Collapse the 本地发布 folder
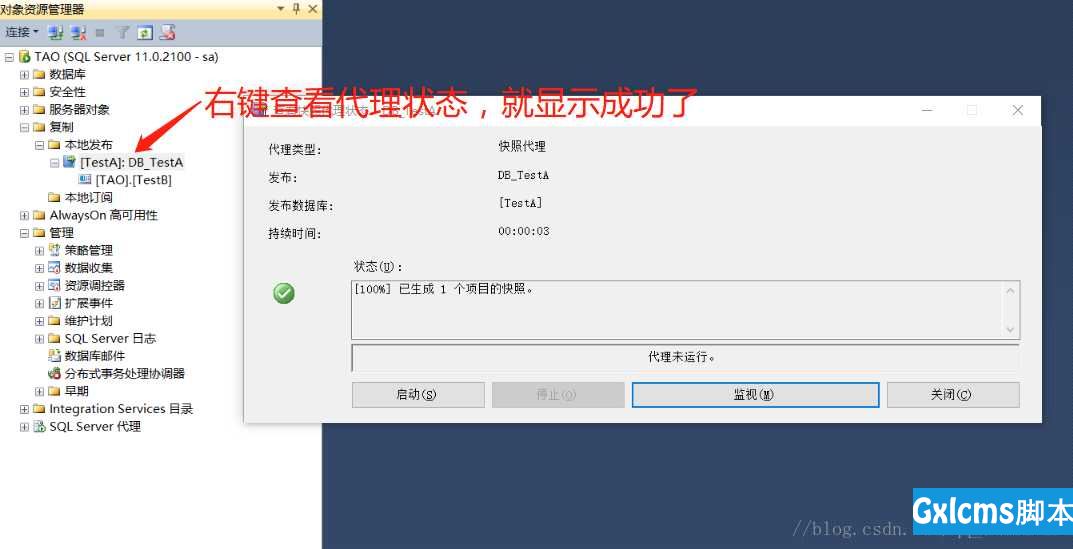Image resolution: width=1073 pixels, height=549 pixels. [39, 145]
